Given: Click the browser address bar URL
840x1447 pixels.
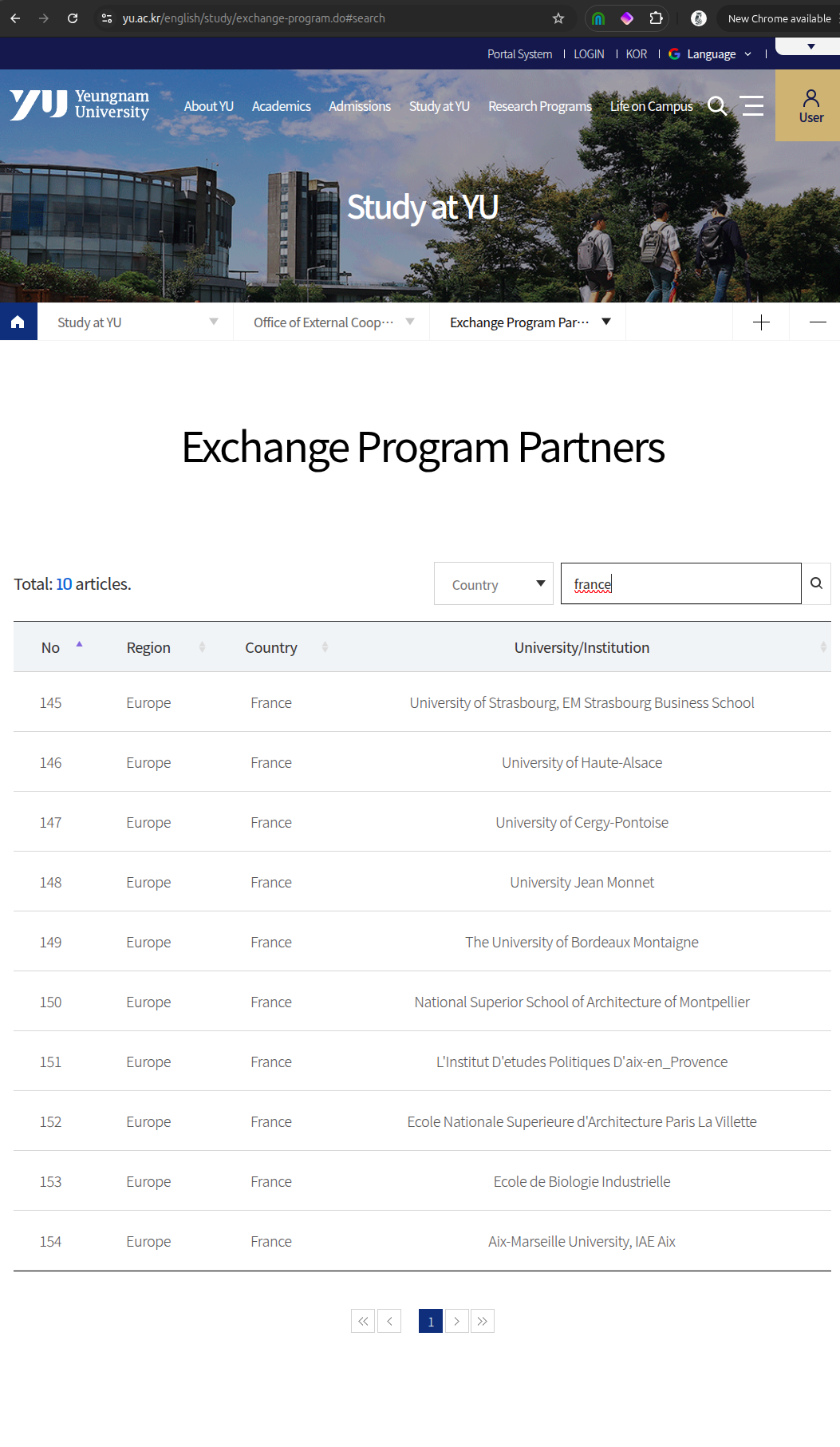Looking at the screenshot, I should point(254,18).
